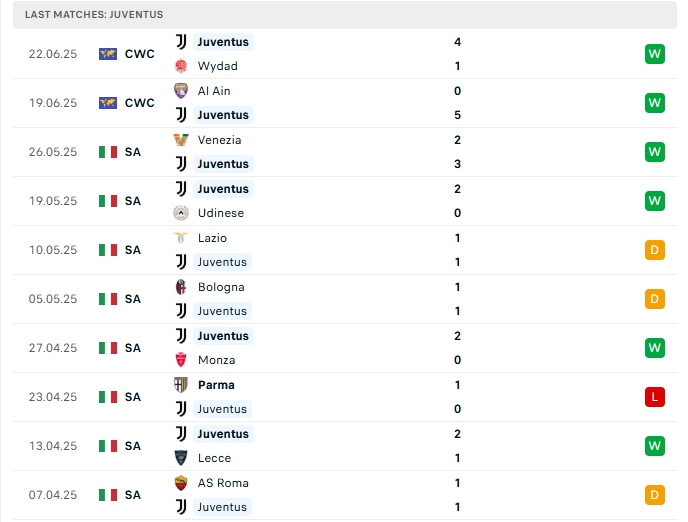The image size is (688, 522).
Task: Click the Monza club crest
Action: (x=181, y=360)
